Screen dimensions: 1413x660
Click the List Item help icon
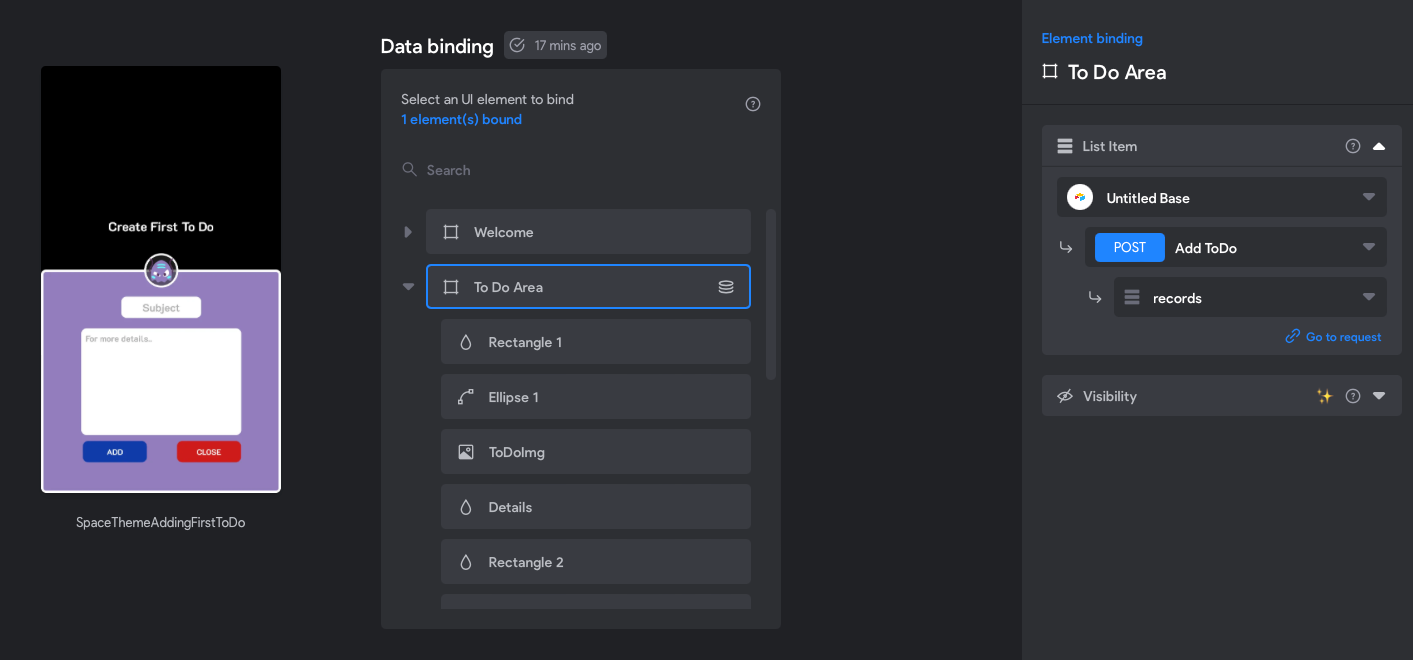pos(1353,146)
